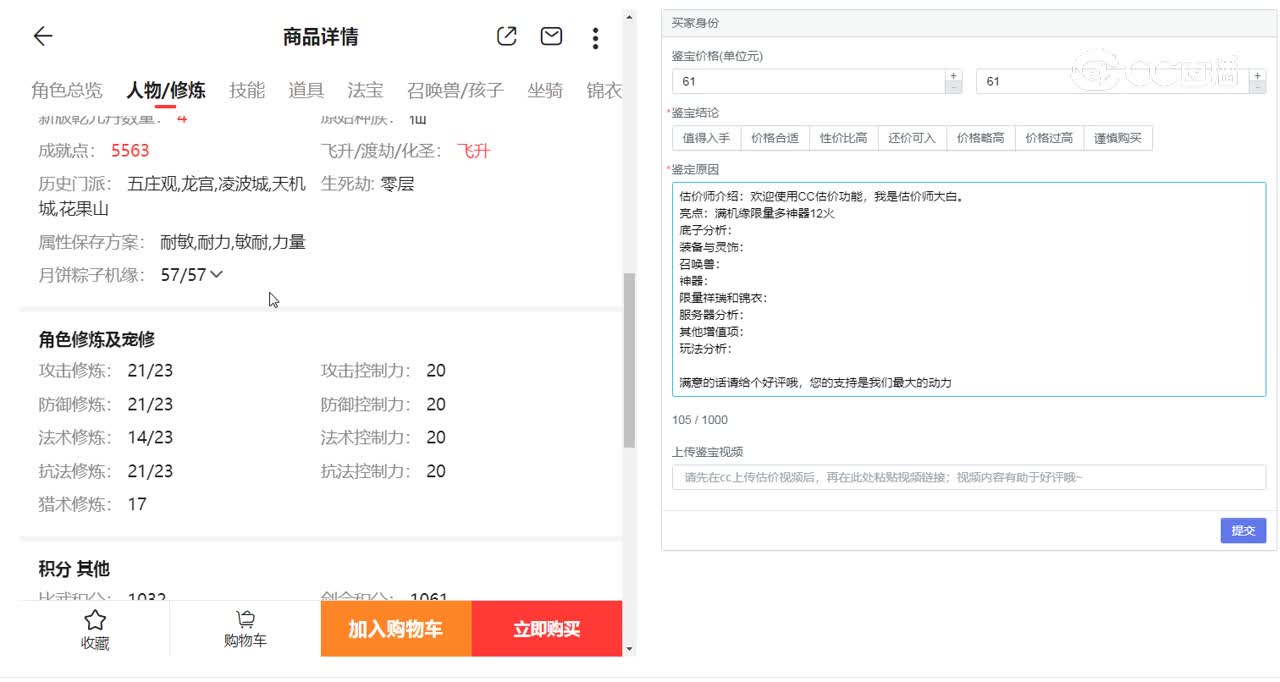Select the 价格合适 conclusion tag
The image size is (1280, 682).
pyautogui.click(x=775, y=136)
